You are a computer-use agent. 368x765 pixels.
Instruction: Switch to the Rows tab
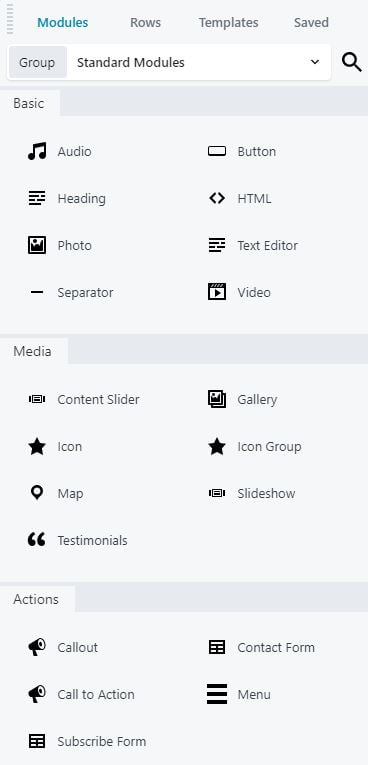pos(145,22)
